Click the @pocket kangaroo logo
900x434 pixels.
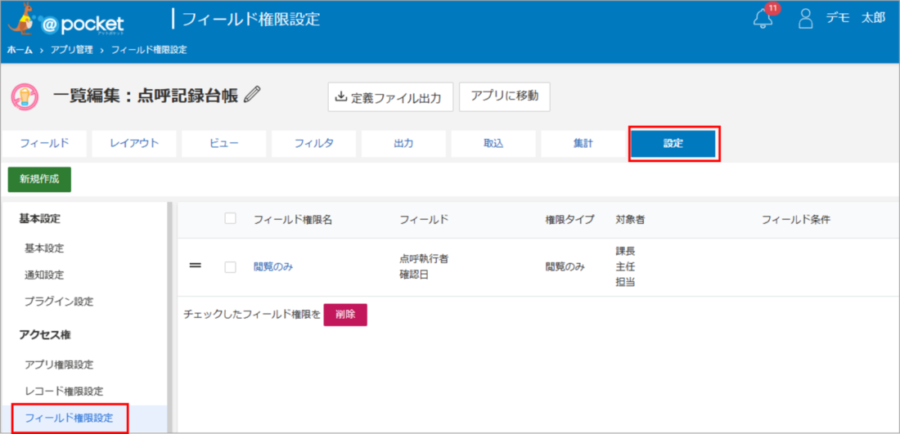tap(66, 19)
